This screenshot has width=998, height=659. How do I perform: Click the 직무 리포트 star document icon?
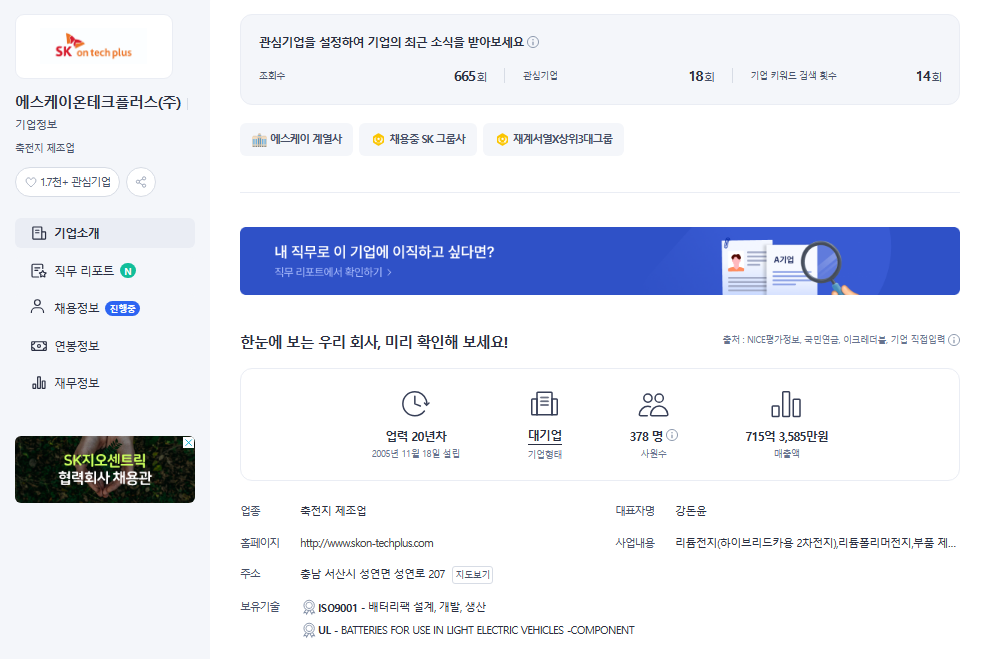[x=39, y=271]
